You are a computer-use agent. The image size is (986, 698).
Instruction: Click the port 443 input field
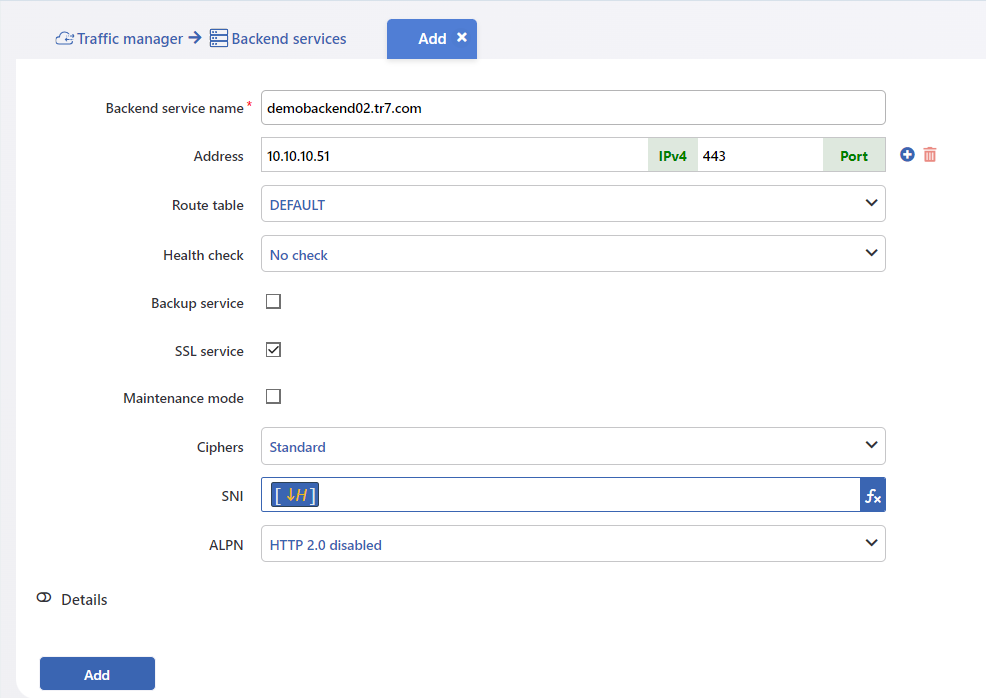click(x=760, y=155)
